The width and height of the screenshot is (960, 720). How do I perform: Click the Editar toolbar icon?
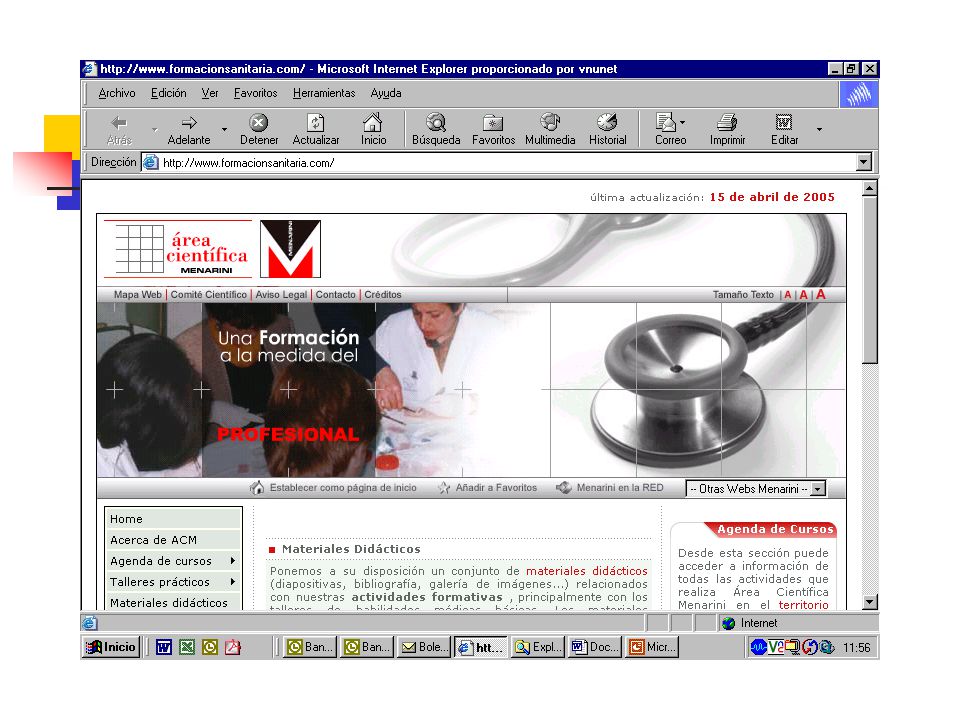pos(784,130)
